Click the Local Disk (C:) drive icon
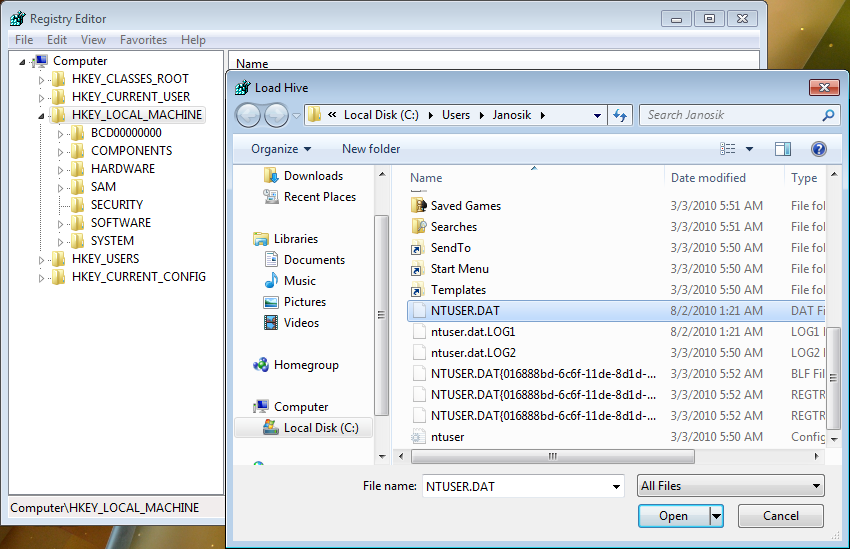 [x=271, y=428]
